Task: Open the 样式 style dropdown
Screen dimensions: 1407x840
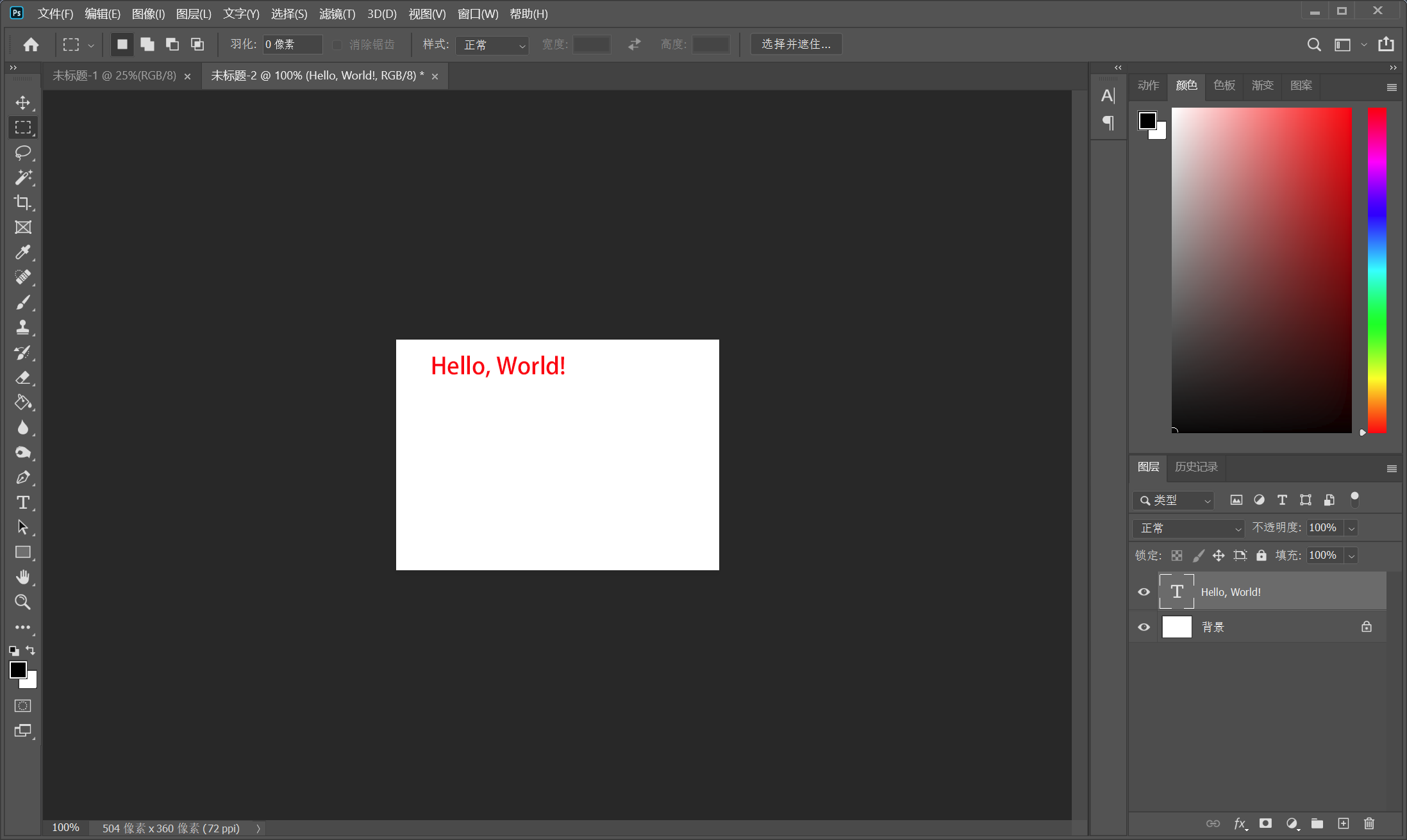Action: pyautogui.click(x=492, y=45)
